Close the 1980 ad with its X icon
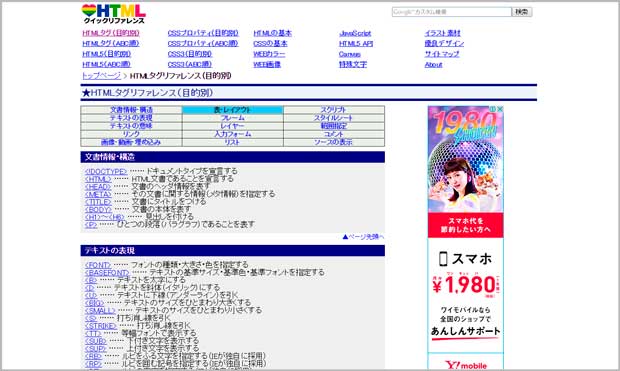The height and width of the screenshot is (371, 620). coord(500,109)
